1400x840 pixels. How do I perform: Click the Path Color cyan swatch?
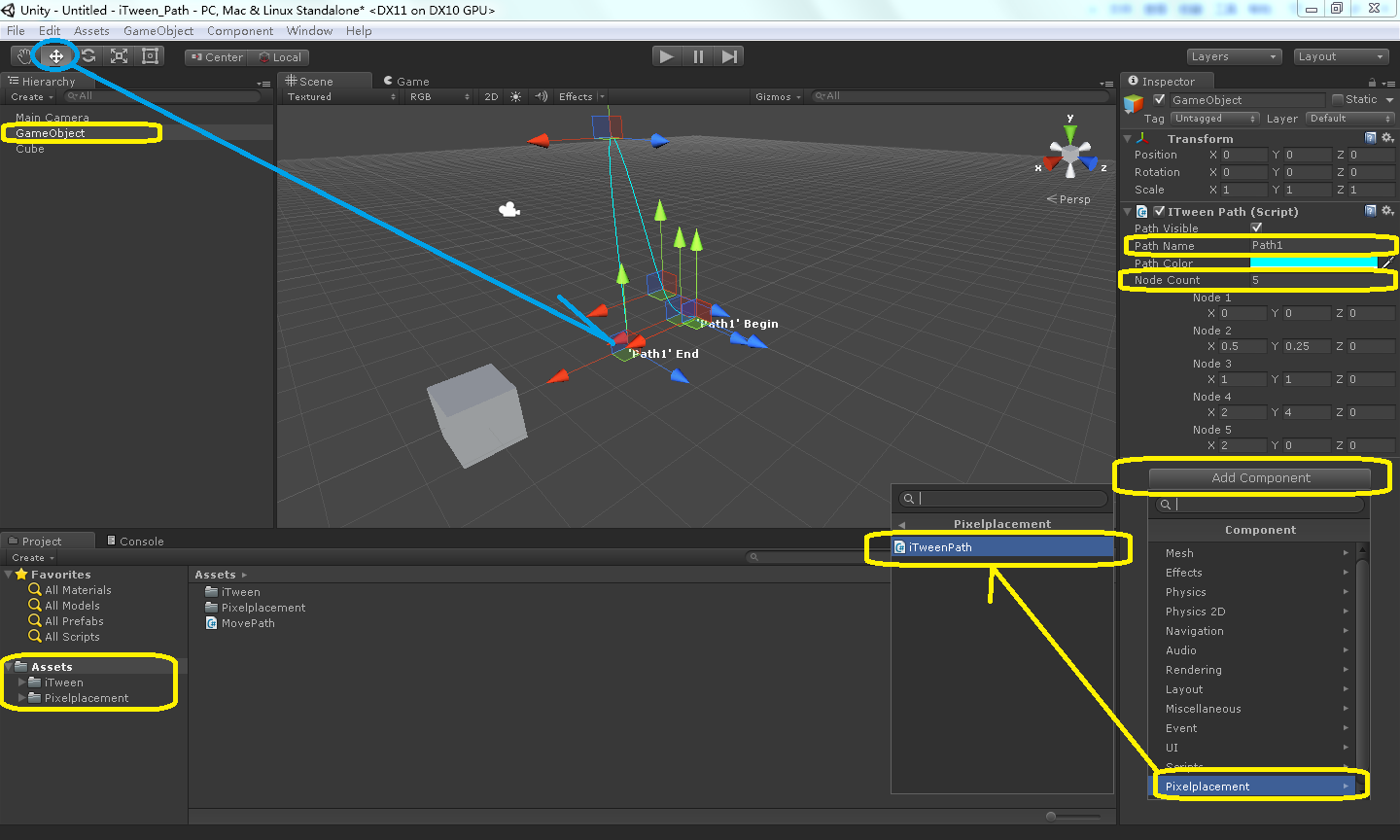coord(1313,262)
